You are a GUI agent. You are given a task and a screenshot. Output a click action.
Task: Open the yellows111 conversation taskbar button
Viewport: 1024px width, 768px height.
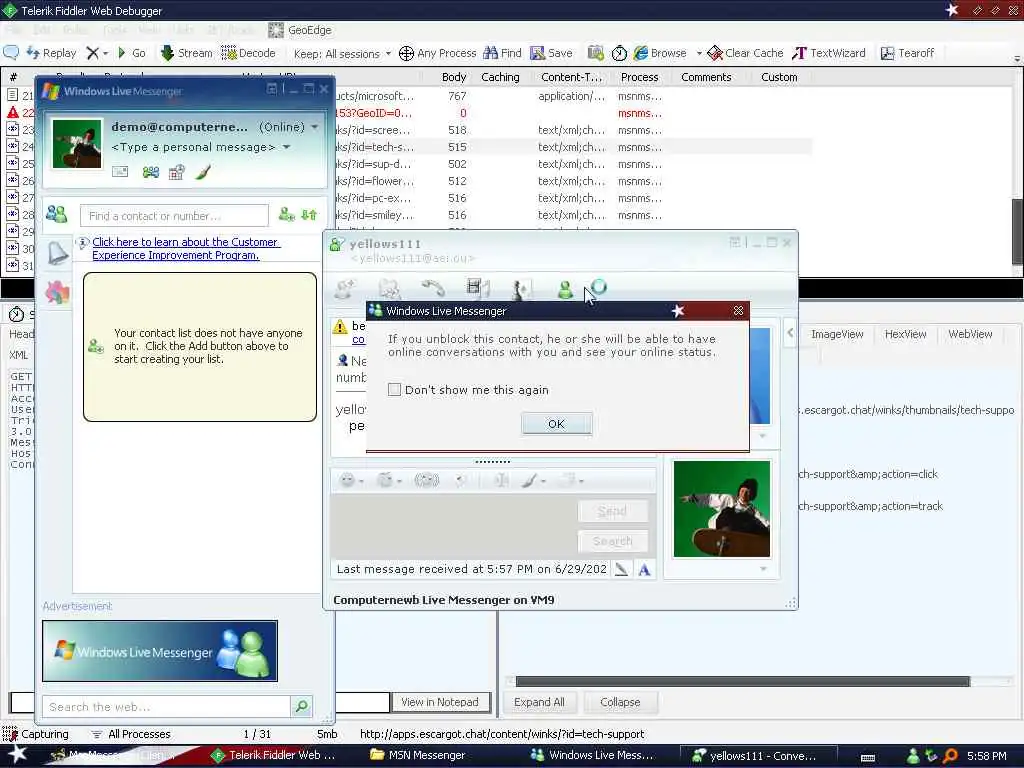click(758, 756)
